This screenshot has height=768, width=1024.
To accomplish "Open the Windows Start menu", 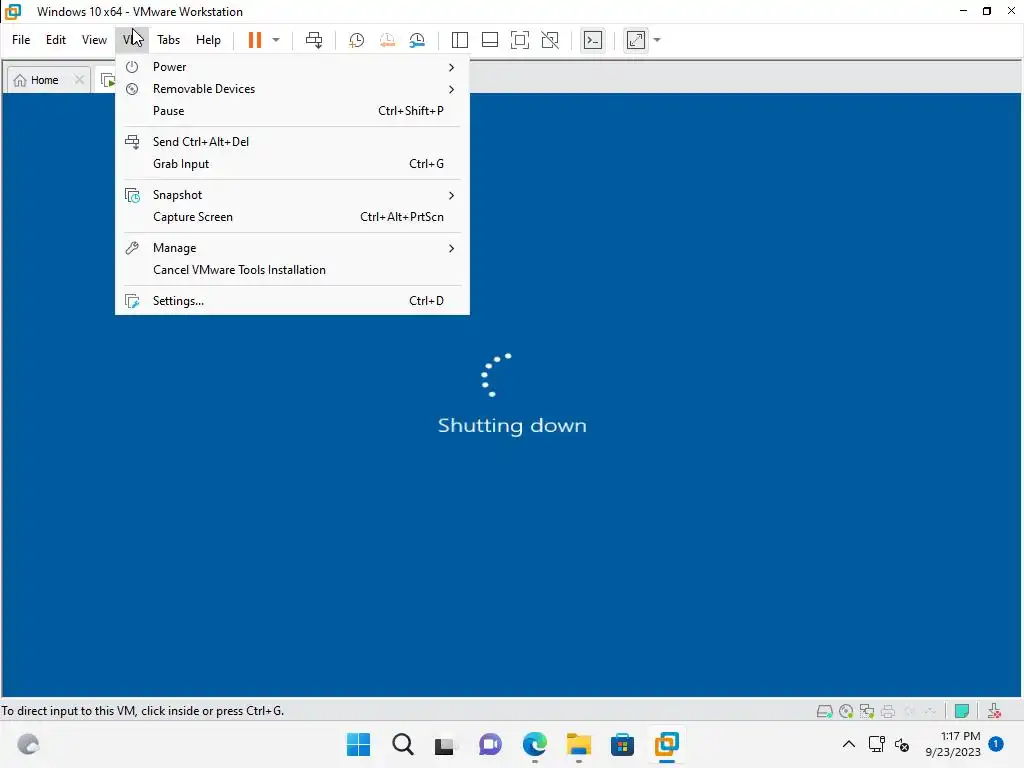I will (358, 744).
